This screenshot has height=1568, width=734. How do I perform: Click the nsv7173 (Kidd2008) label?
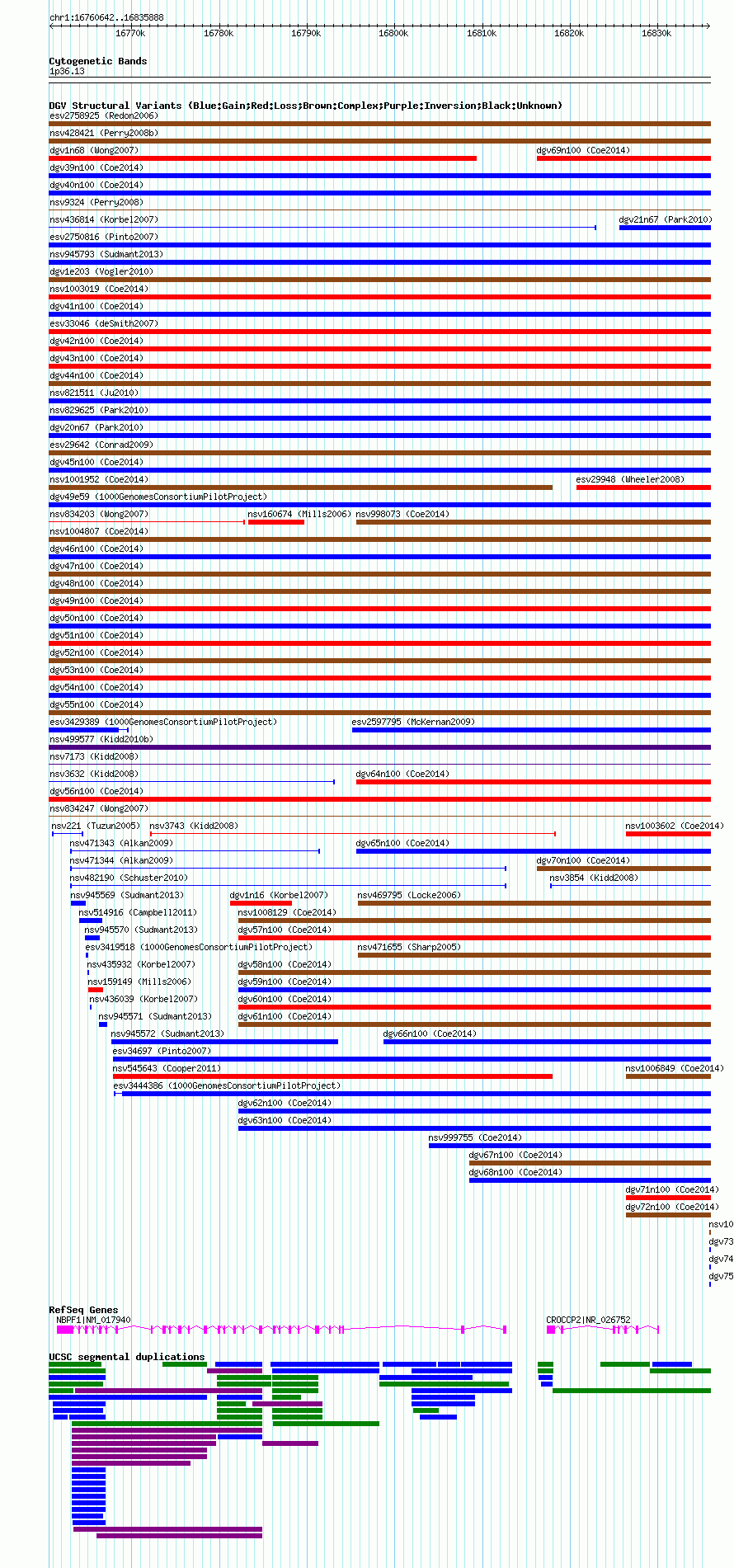(x=94, y=757)
